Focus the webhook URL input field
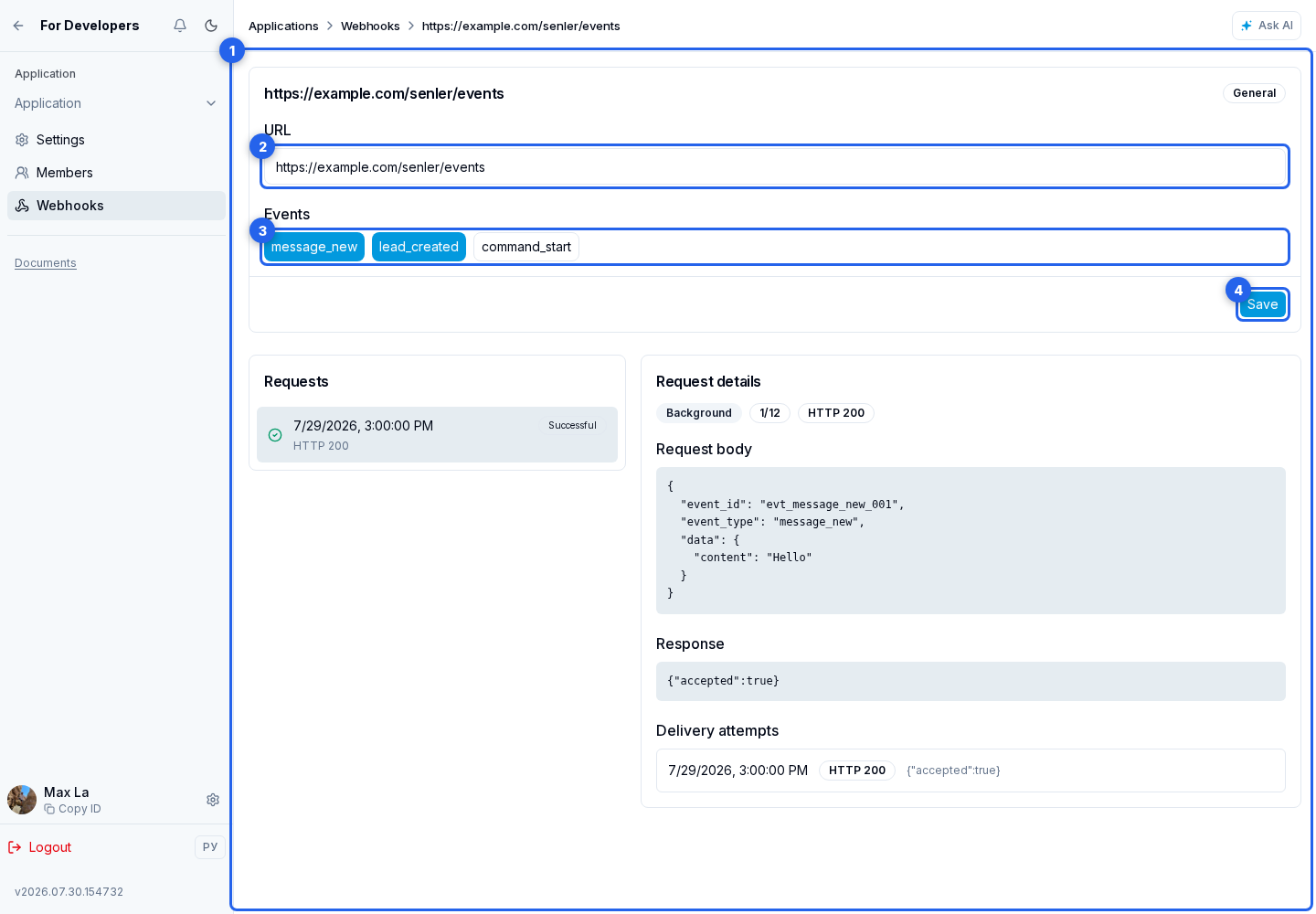 (775, 167)
